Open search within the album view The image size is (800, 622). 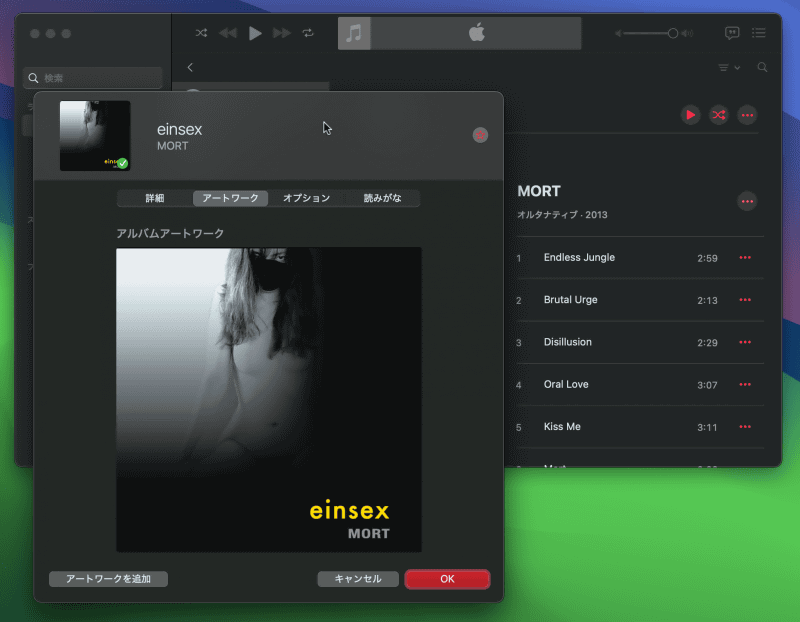(762, 67)
